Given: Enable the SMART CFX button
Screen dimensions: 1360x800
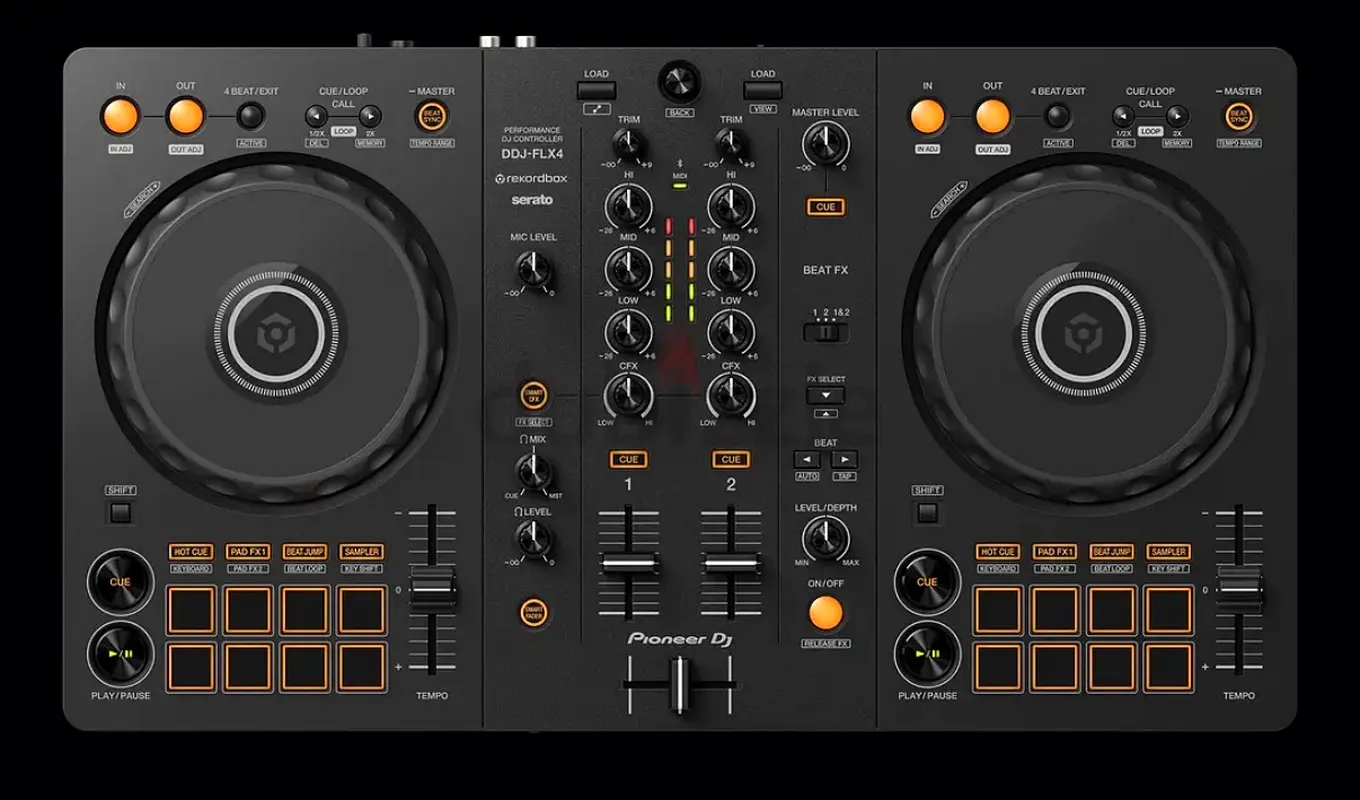Looking at the screenshot, I should click(x=533, y=397).
